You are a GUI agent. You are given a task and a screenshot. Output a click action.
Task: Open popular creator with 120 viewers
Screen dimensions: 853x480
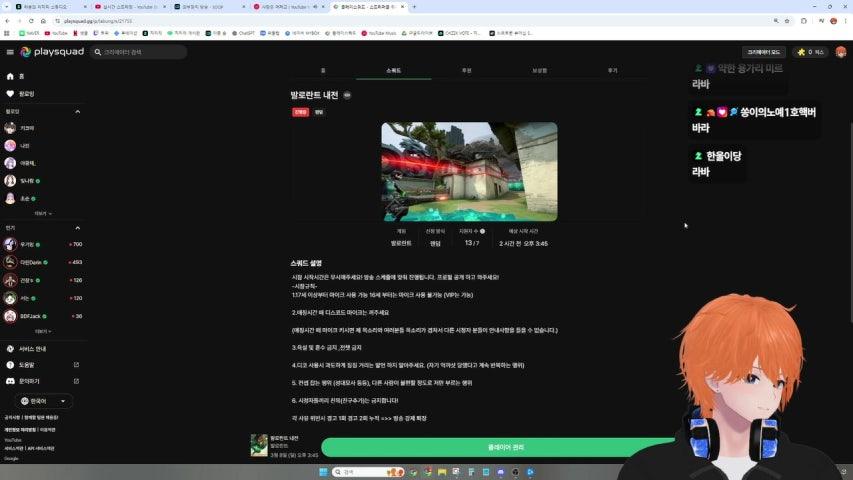point(43,298)
